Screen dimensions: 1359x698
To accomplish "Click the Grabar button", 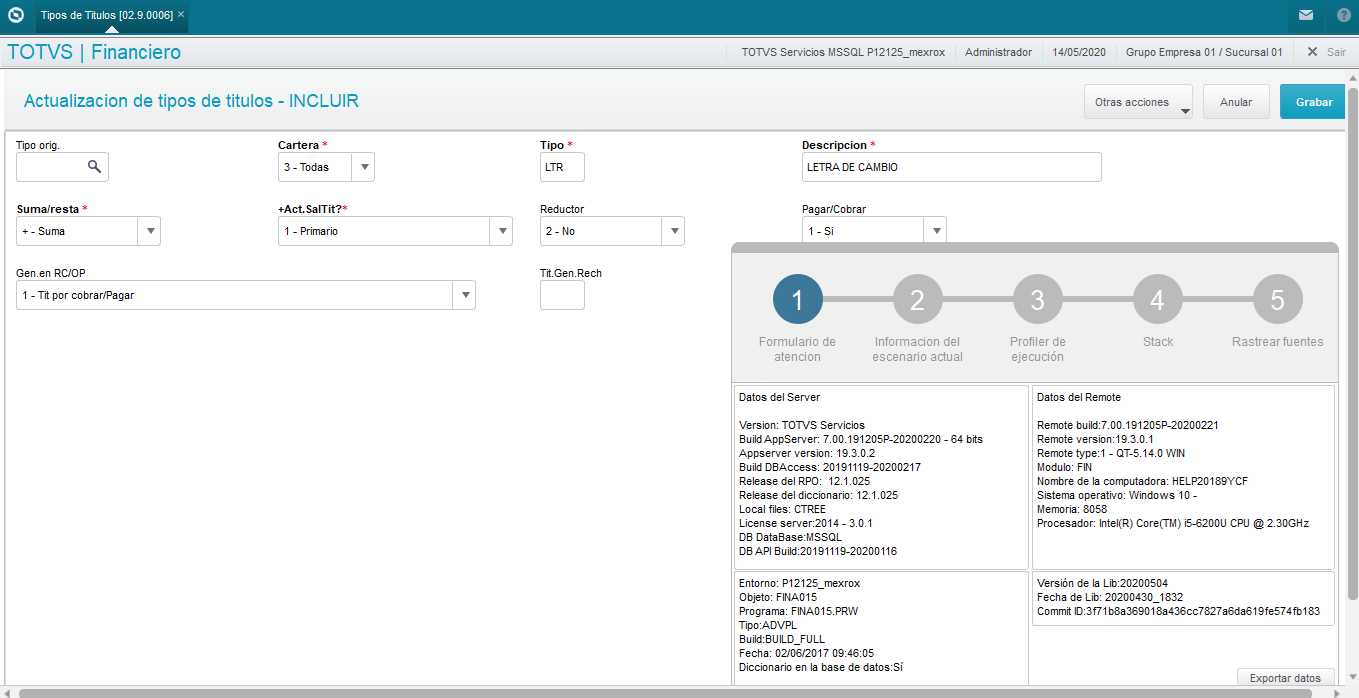I will [x=1313, y=102].
